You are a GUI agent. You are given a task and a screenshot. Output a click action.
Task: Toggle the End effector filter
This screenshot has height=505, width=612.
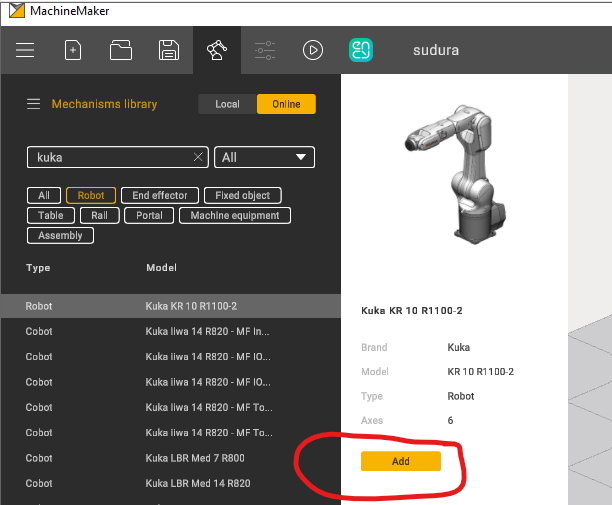pos(160,196)
